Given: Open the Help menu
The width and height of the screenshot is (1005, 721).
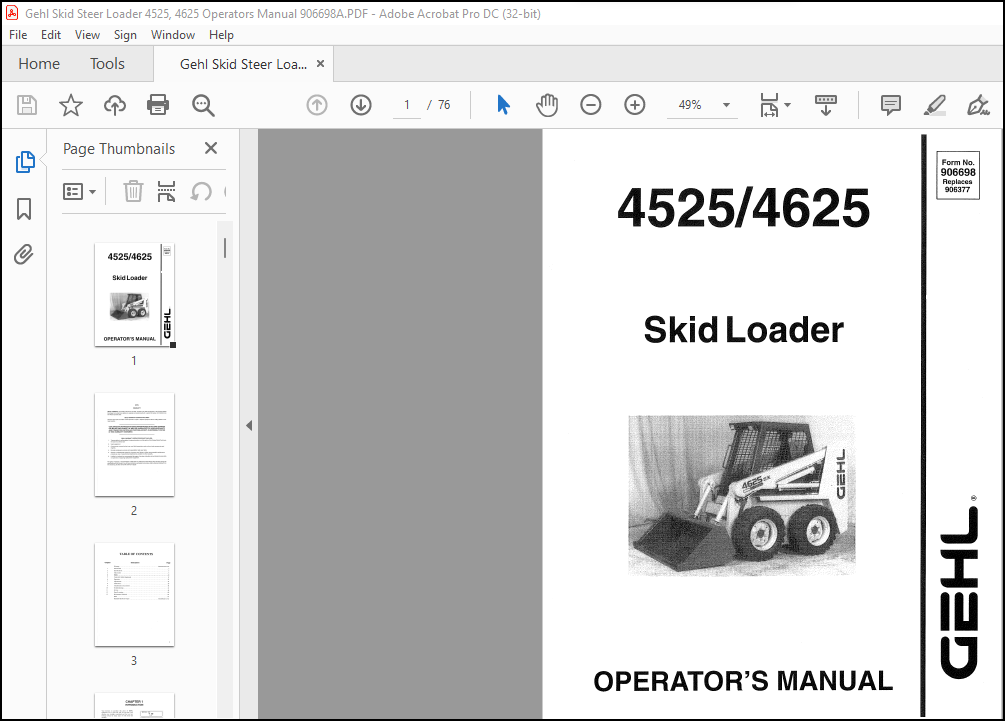Looking at the screenshot, I should click(x=221, y=35).
